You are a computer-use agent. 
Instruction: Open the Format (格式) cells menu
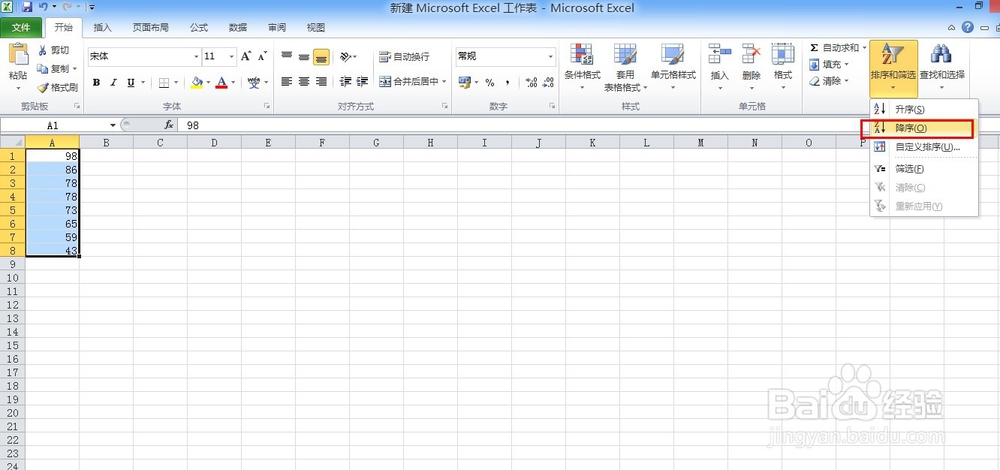[x=783, y=67]
